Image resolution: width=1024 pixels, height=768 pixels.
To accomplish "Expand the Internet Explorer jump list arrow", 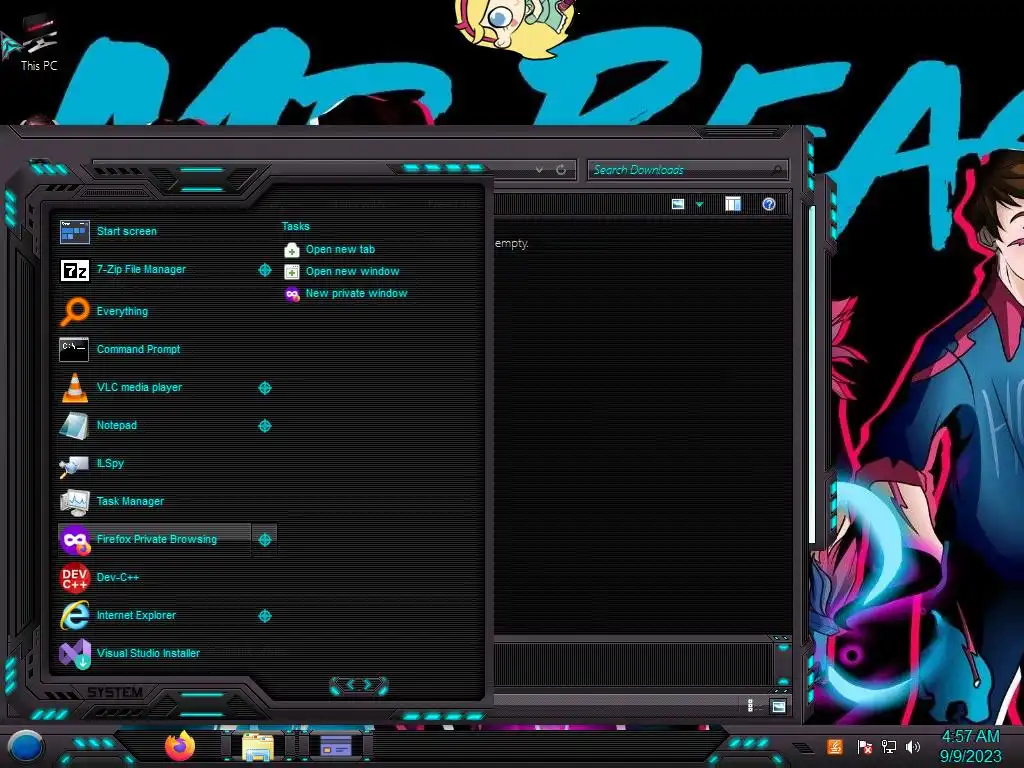I will point(264,616).
